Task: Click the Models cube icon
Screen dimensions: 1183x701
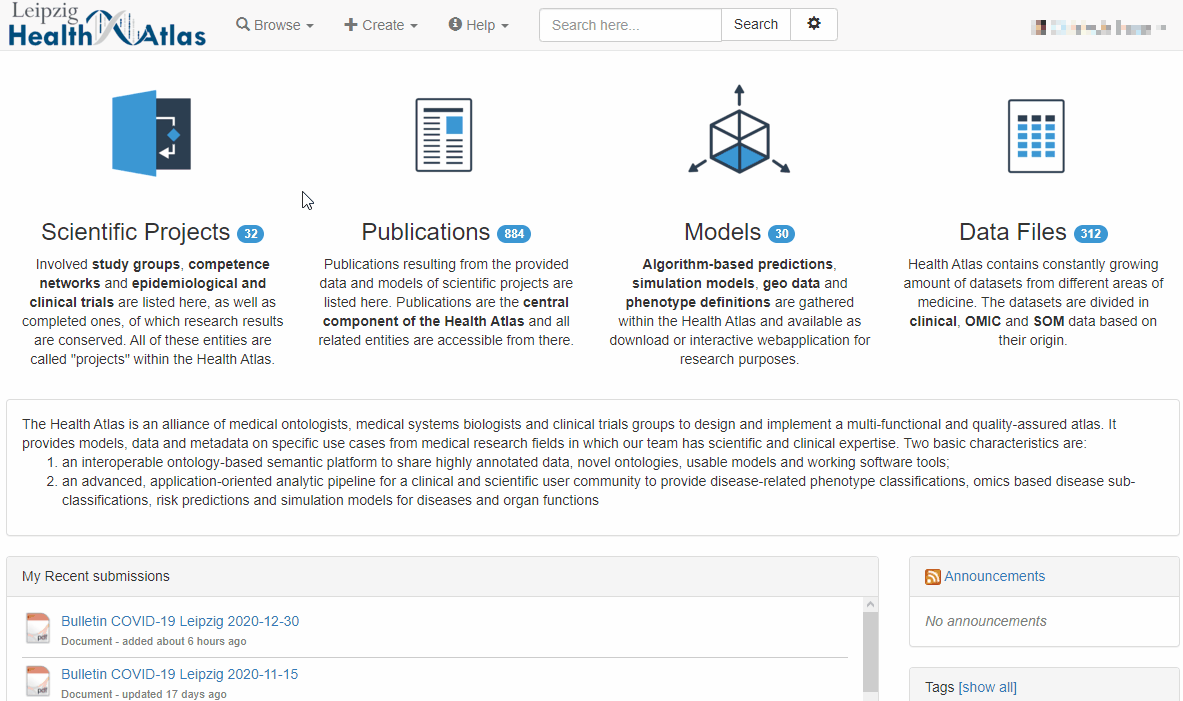Action: (x=739, y=135)
